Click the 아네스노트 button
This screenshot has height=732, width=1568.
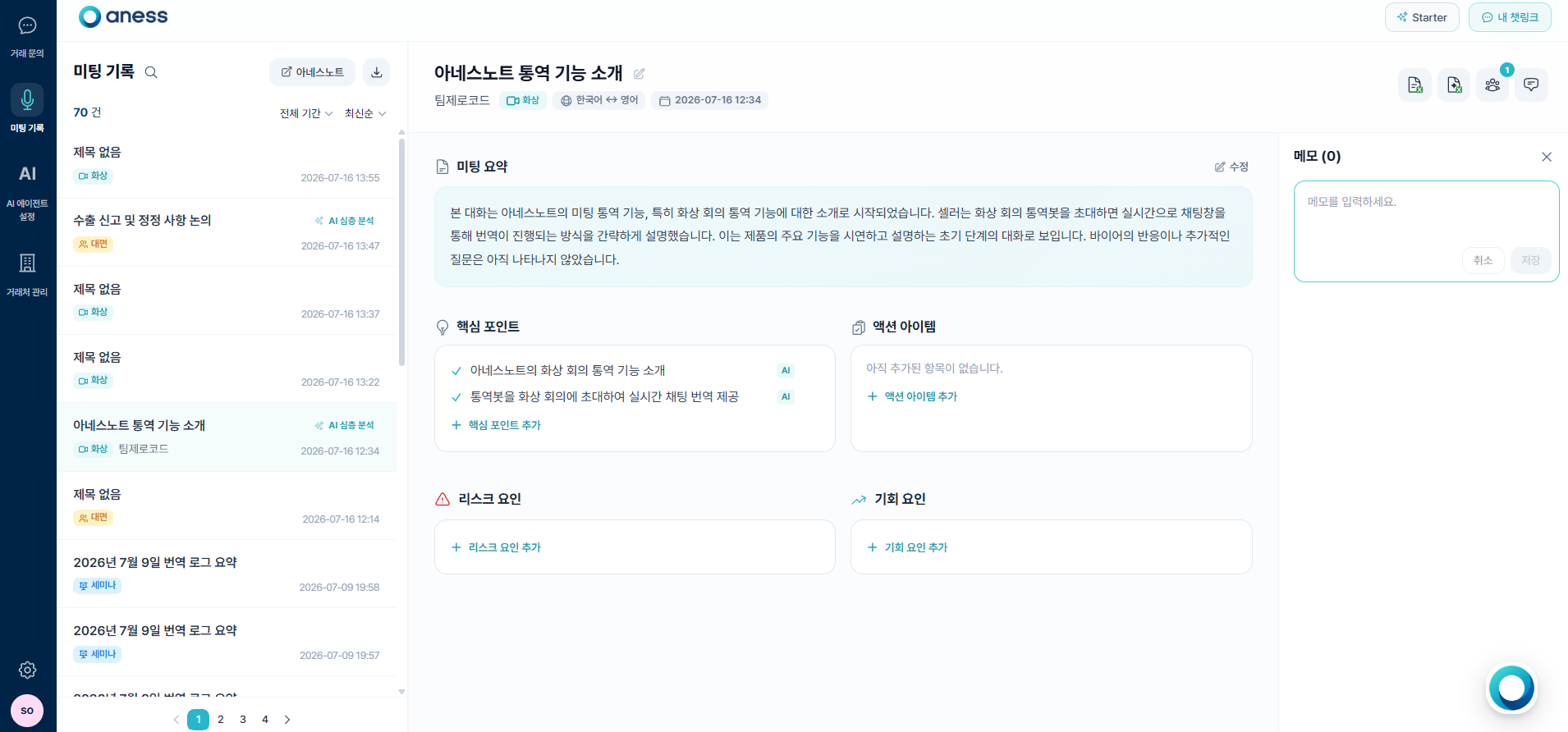[312, 72]
